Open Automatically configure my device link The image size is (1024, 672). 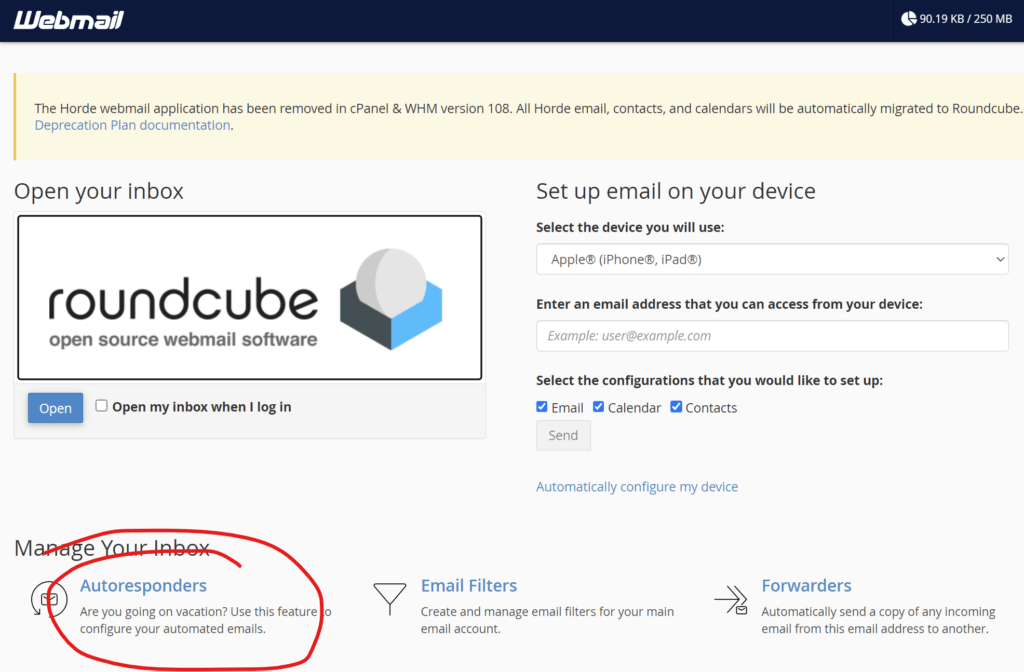(x=637, y=487)
